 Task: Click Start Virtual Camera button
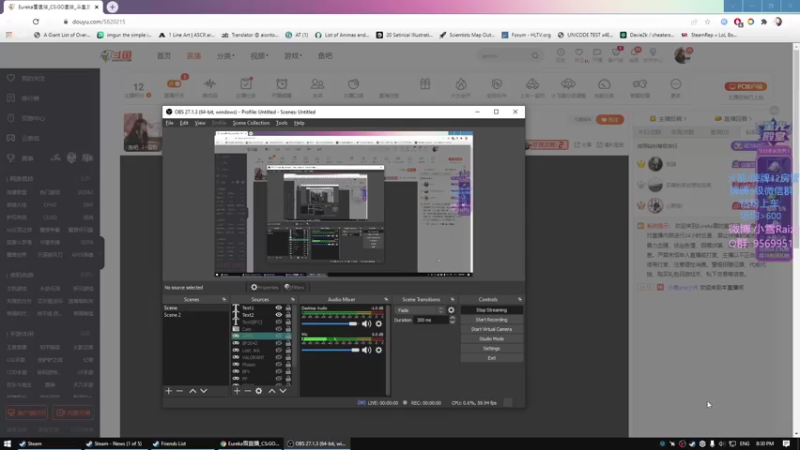click(x=491, y=329)
